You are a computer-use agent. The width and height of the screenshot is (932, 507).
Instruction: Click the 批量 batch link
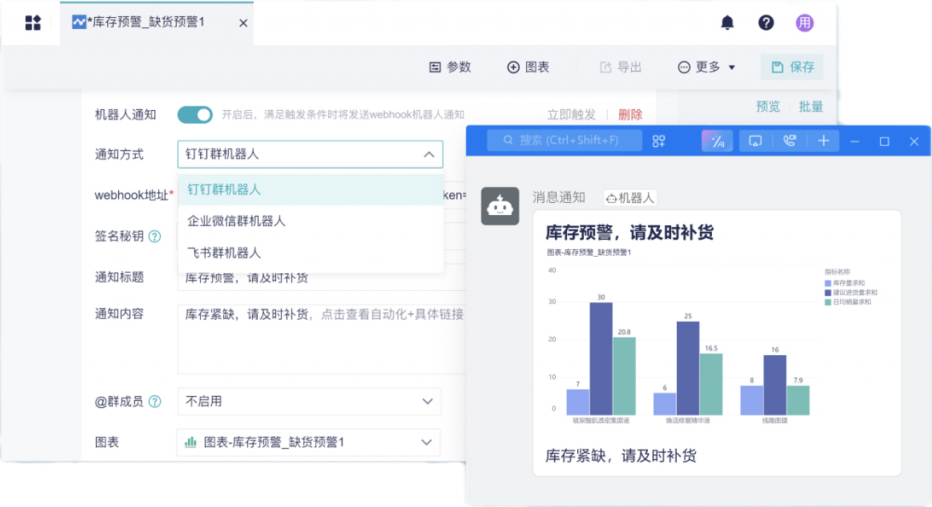coord(811,106)
